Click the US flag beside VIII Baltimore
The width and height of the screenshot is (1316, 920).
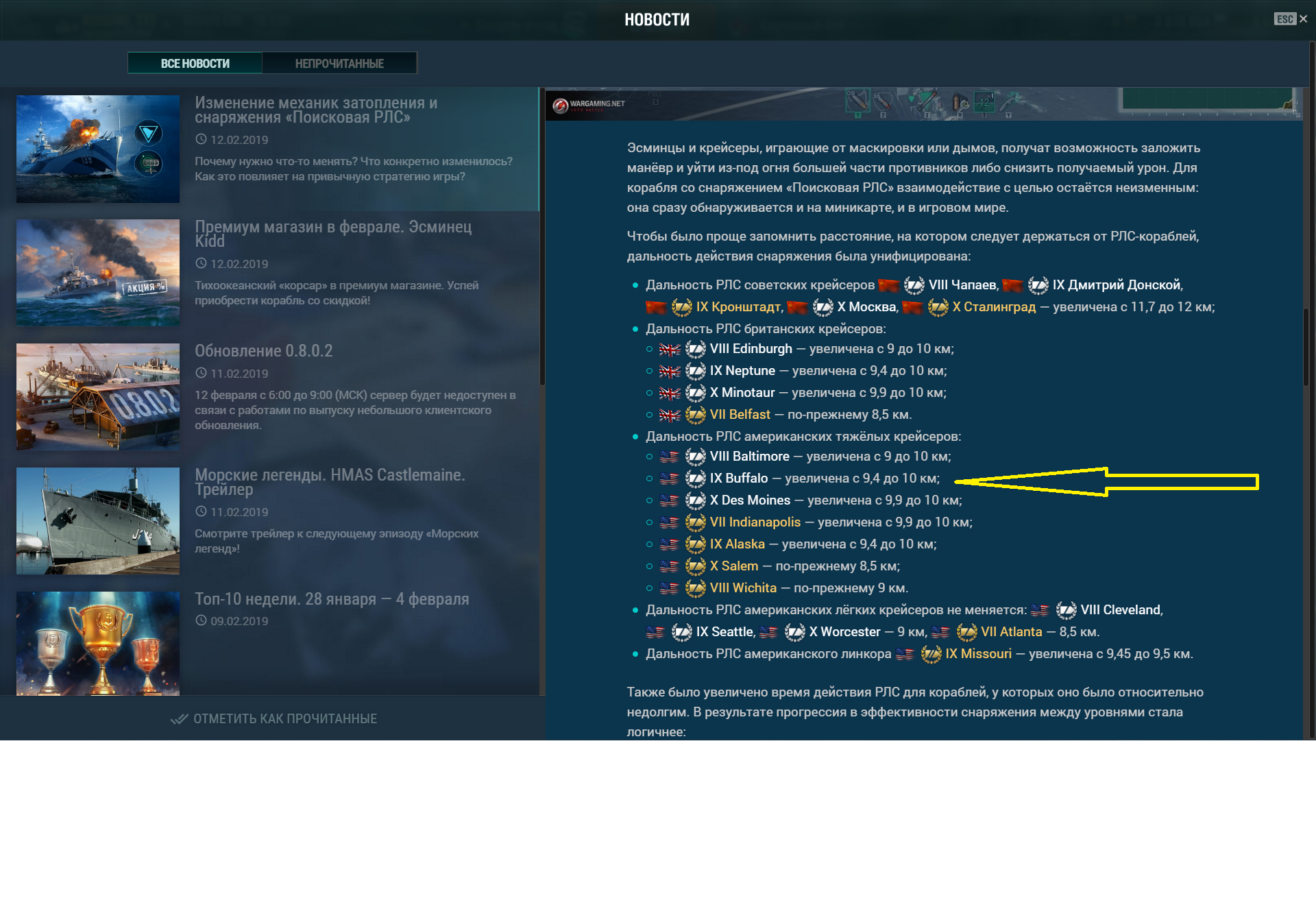pos(669,457)
